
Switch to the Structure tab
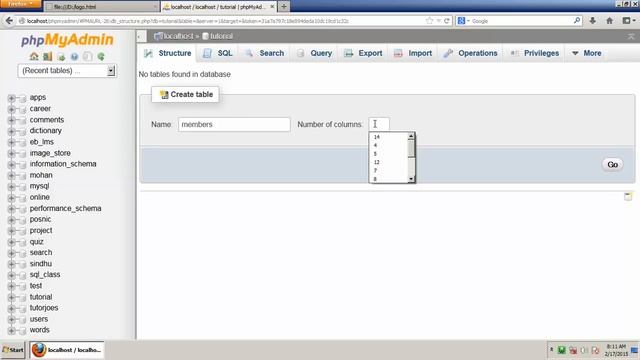coord(168,53)
